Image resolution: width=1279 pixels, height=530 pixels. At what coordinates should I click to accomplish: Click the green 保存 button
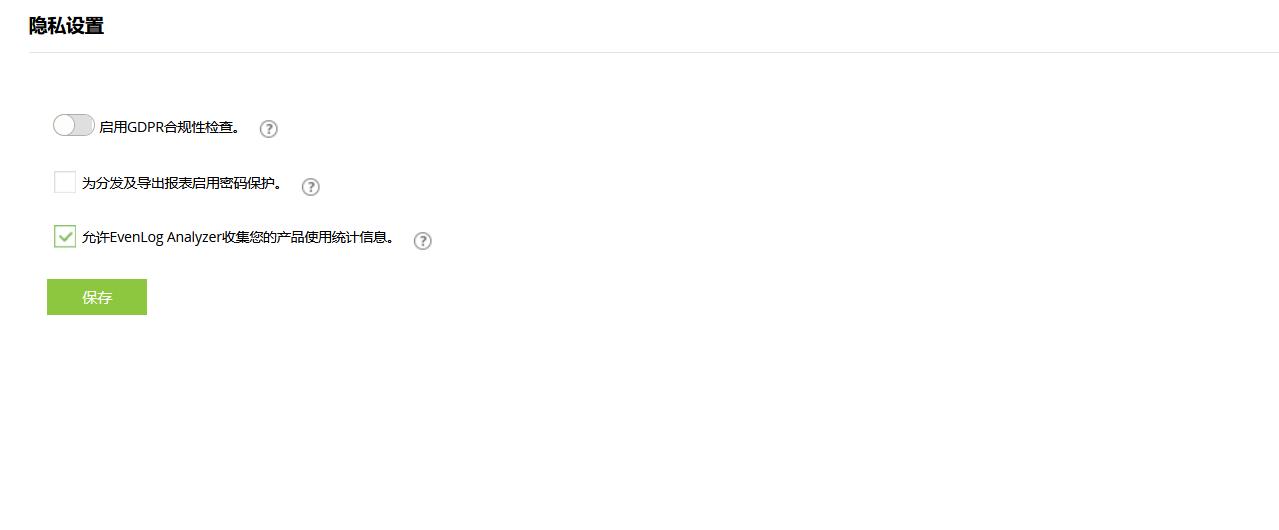[97, 297]
